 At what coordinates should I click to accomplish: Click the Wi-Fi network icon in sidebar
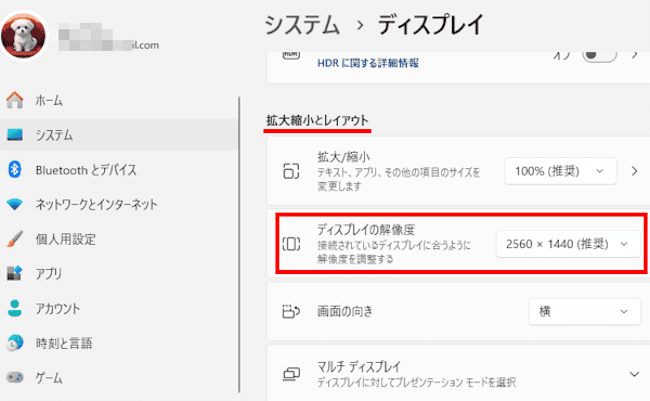coord(15,204)
